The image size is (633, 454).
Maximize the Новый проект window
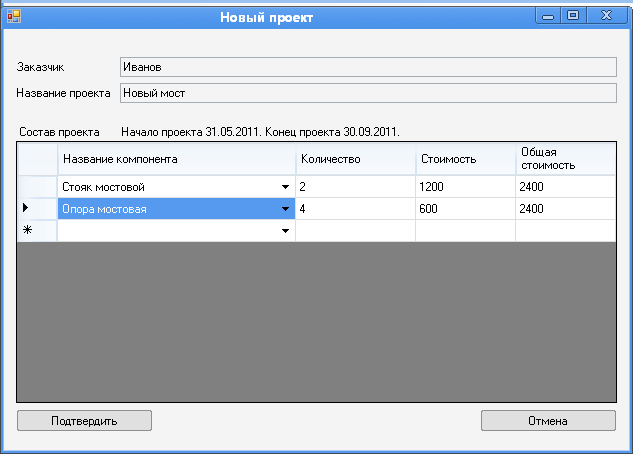[x=573, y=16]
